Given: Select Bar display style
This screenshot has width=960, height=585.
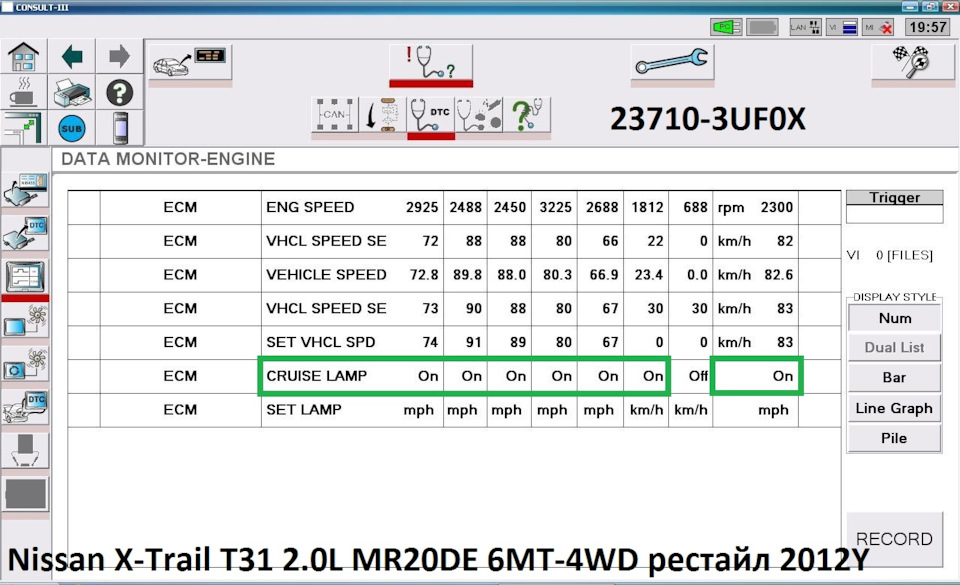Looking at the screenshot, I should [894, 378].
